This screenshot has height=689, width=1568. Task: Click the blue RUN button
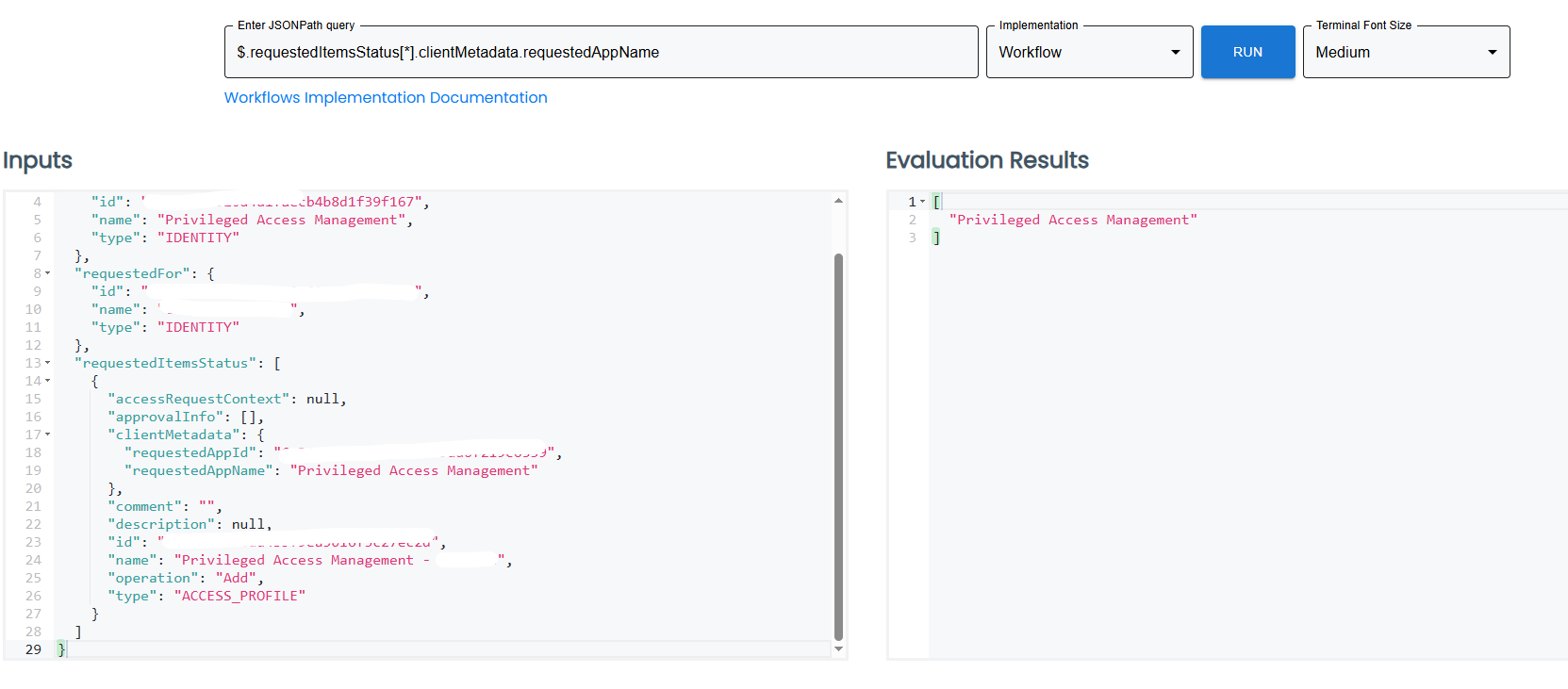pyautogui.click(x=1246, y=52)
